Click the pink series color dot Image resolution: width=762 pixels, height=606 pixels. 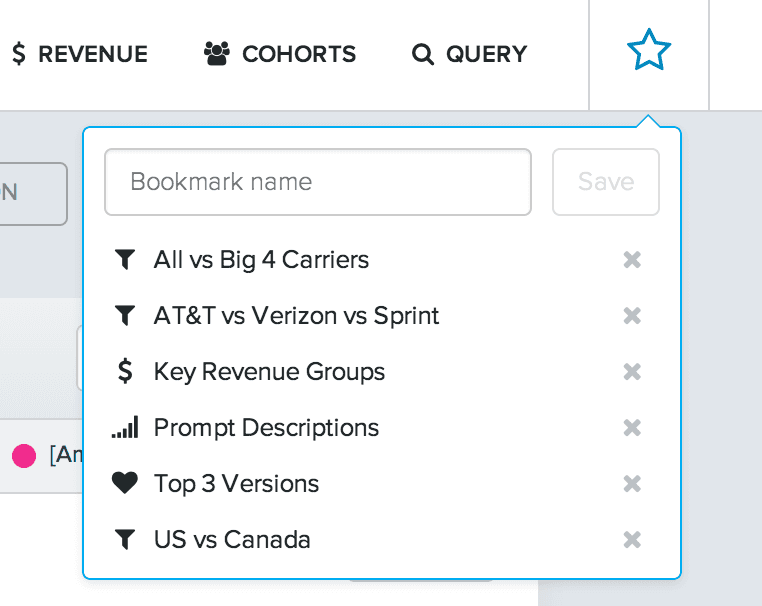click(24, 456)
